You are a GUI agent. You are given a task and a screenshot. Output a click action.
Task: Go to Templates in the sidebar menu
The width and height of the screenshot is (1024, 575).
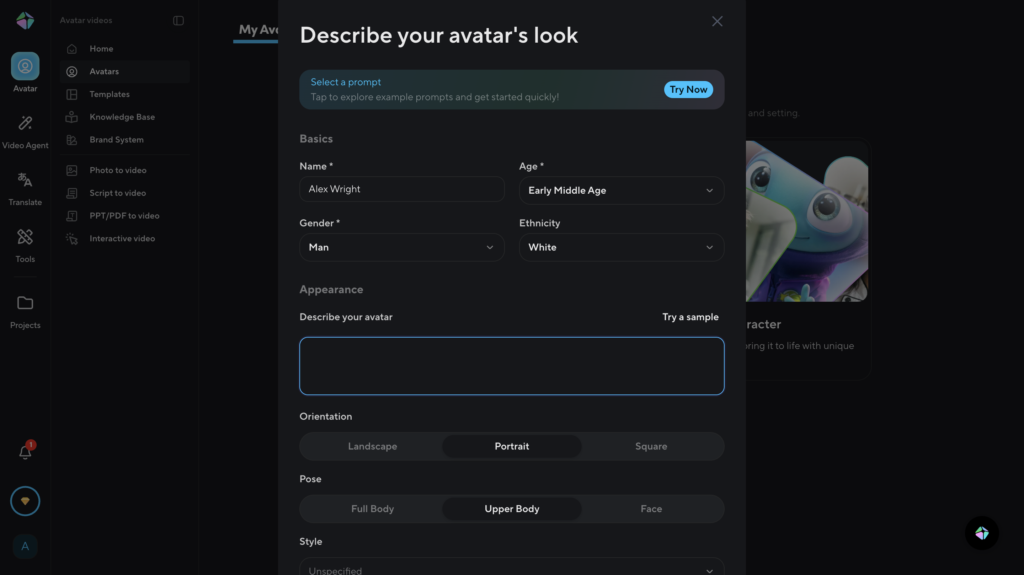tap(125, 95)
